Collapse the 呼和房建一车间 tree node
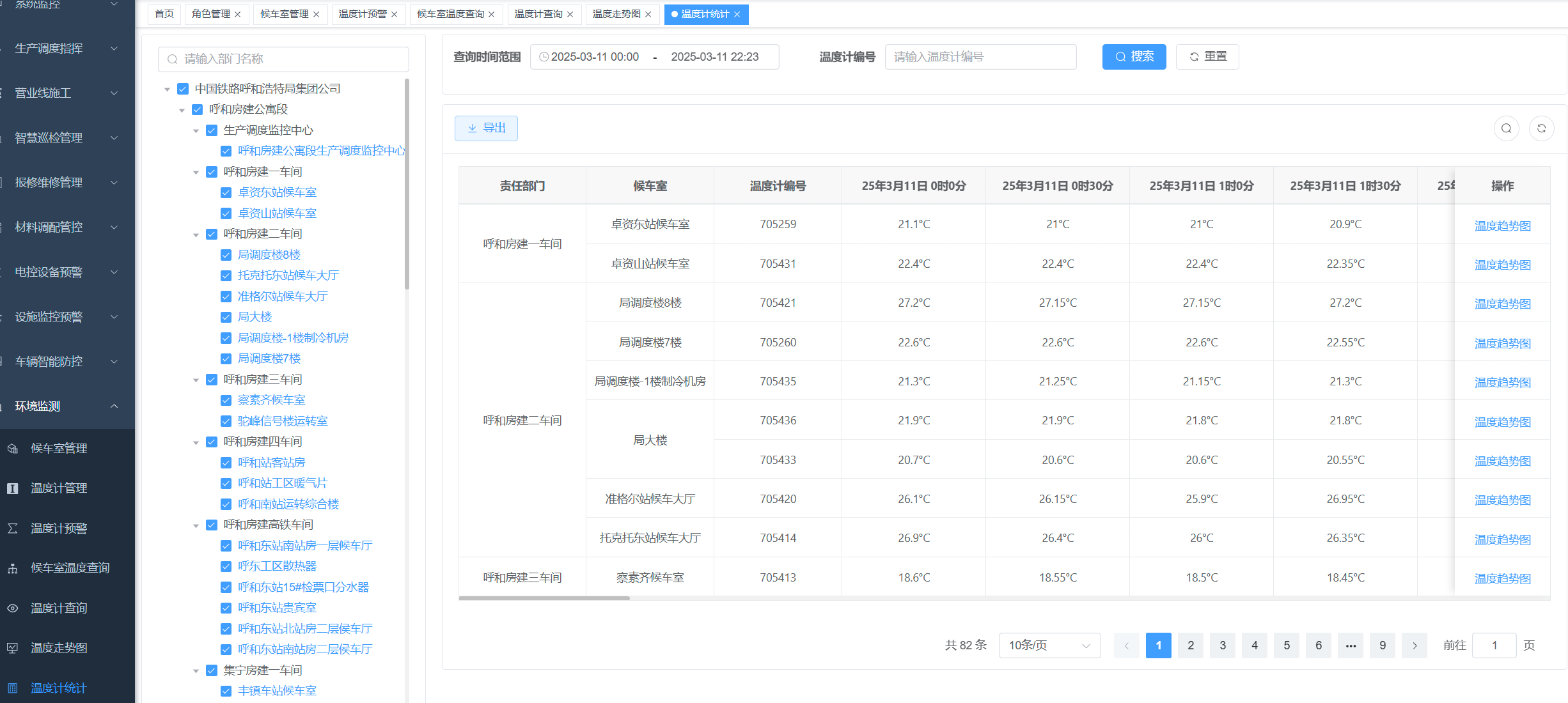Viewport: 1568px width, 703px height. pos(196,173)
